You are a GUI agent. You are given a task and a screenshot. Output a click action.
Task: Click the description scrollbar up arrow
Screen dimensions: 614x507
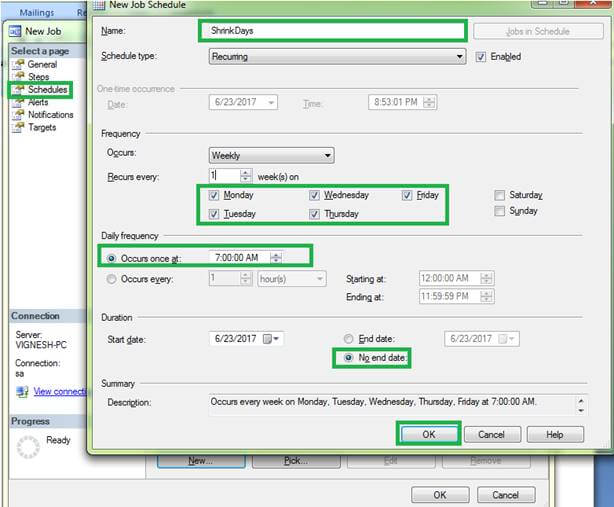pyautogui.click(x=581, y=401)
